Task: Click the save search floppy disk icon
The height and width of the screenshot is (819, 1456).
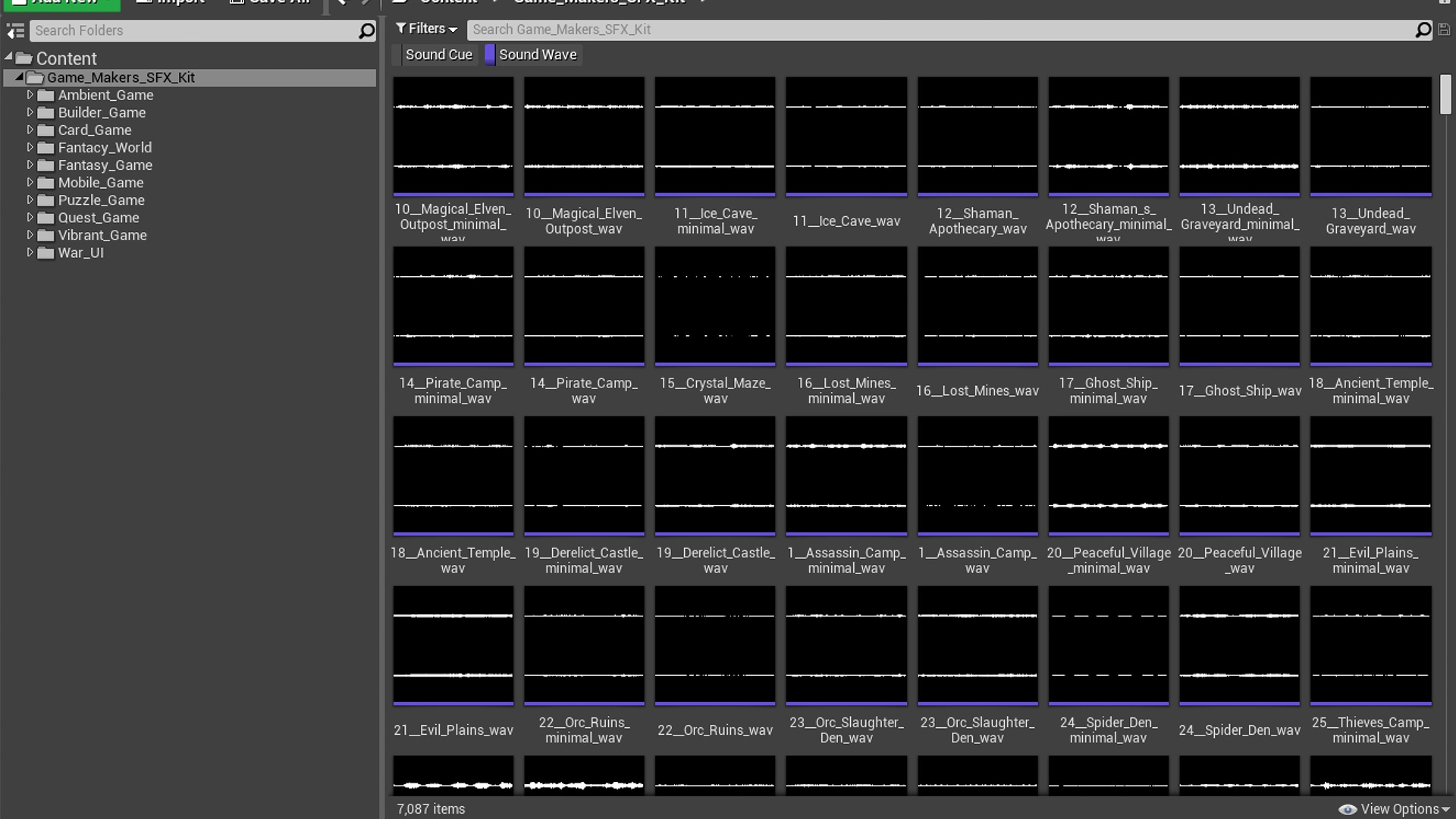Action: (x=1445, y=30)
